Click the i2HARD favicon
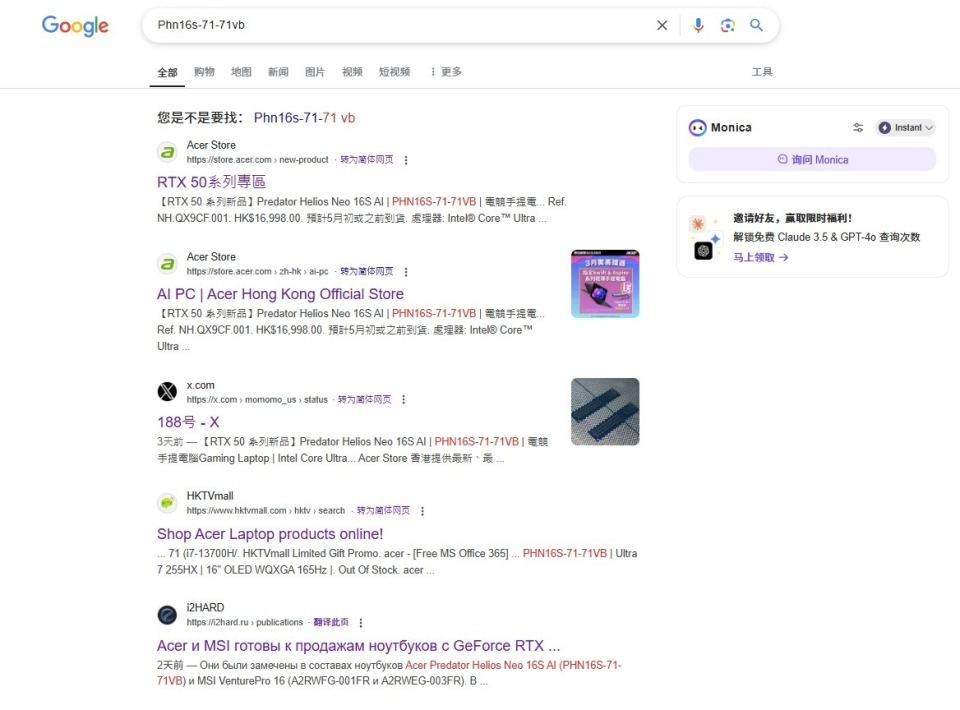 click(167, 615)
